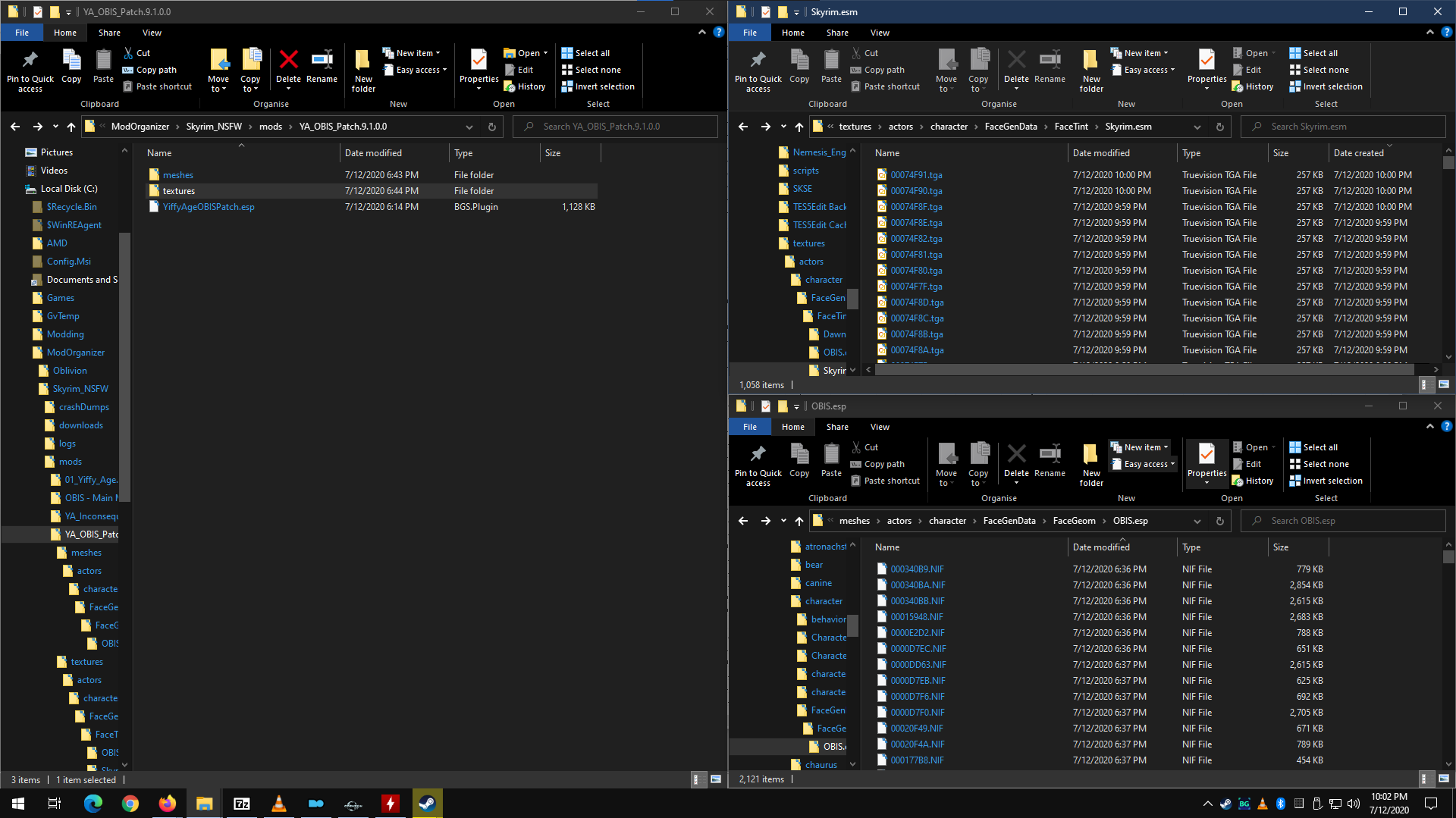Viewport: 1456px width, 818px height.
Task: Select 00074F91.tga in Skyrim.esm window
Action: 916,175
